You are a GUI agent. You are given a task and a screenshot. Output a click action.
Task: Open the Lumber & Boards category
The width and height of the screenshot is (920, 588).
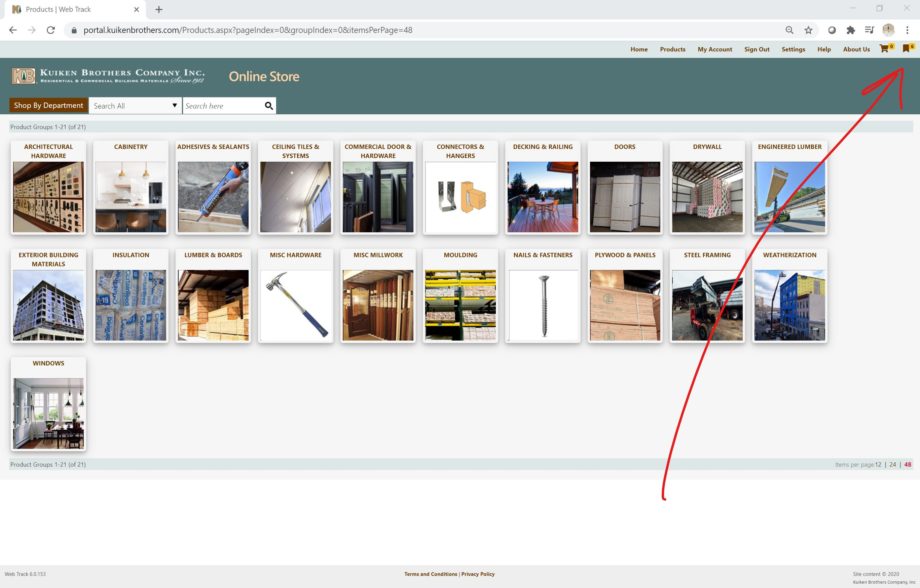tap(213, 296)
